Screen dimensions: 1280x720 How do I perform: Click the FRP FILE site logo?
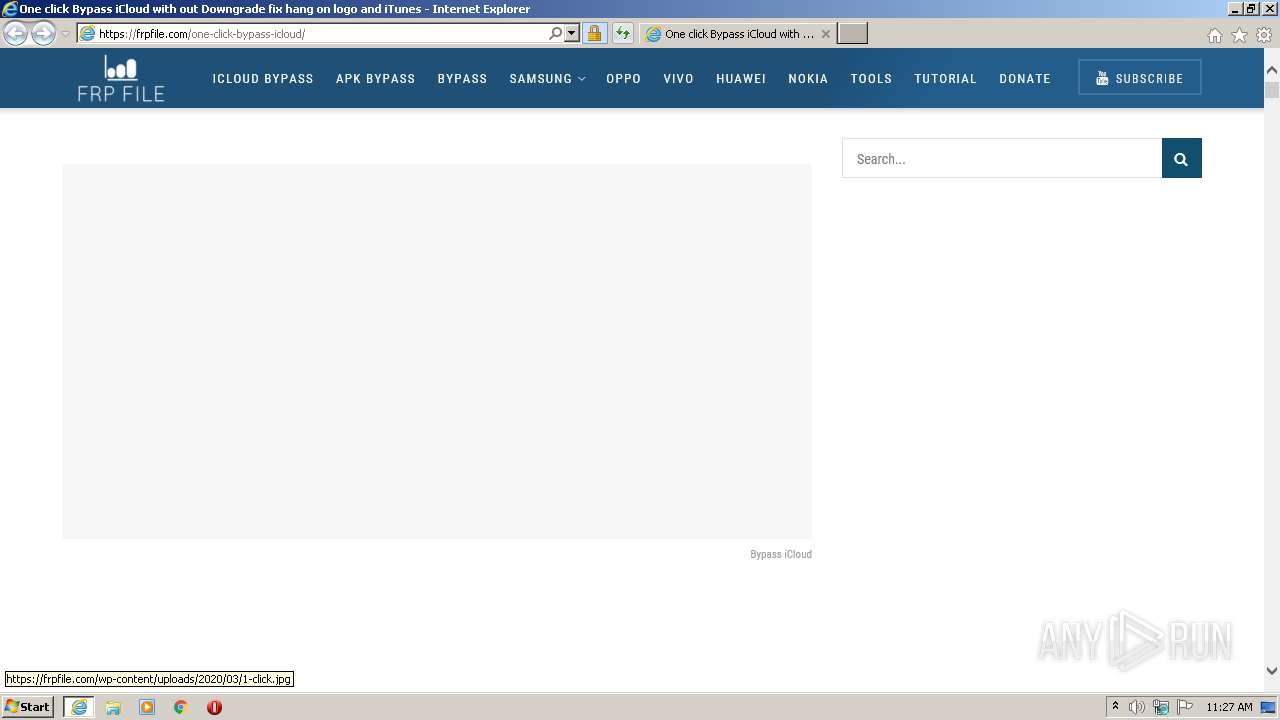point(121,78)
